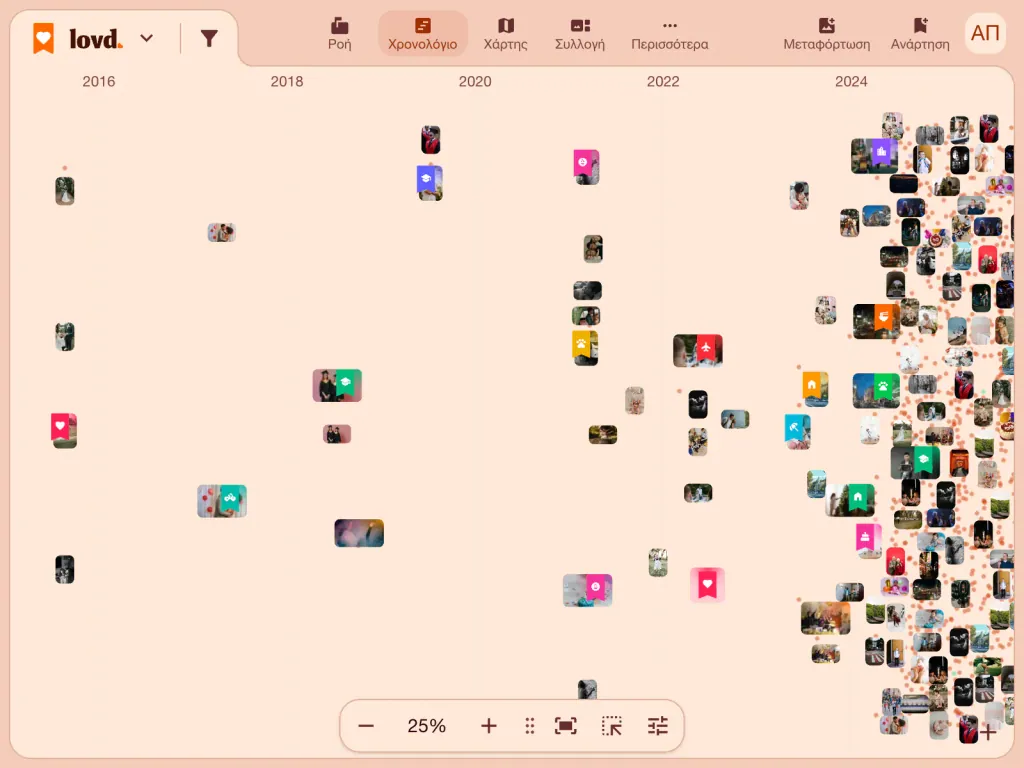This screenshot has height=768, width=1024.
Task: Jump to the 2020 year marker
Action: click(475, 82)
